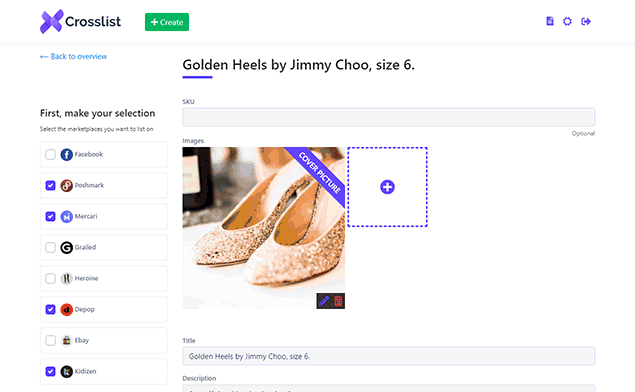
Task: Enable the Facebook marketplace checkbox
Action: tap(50, 154)
